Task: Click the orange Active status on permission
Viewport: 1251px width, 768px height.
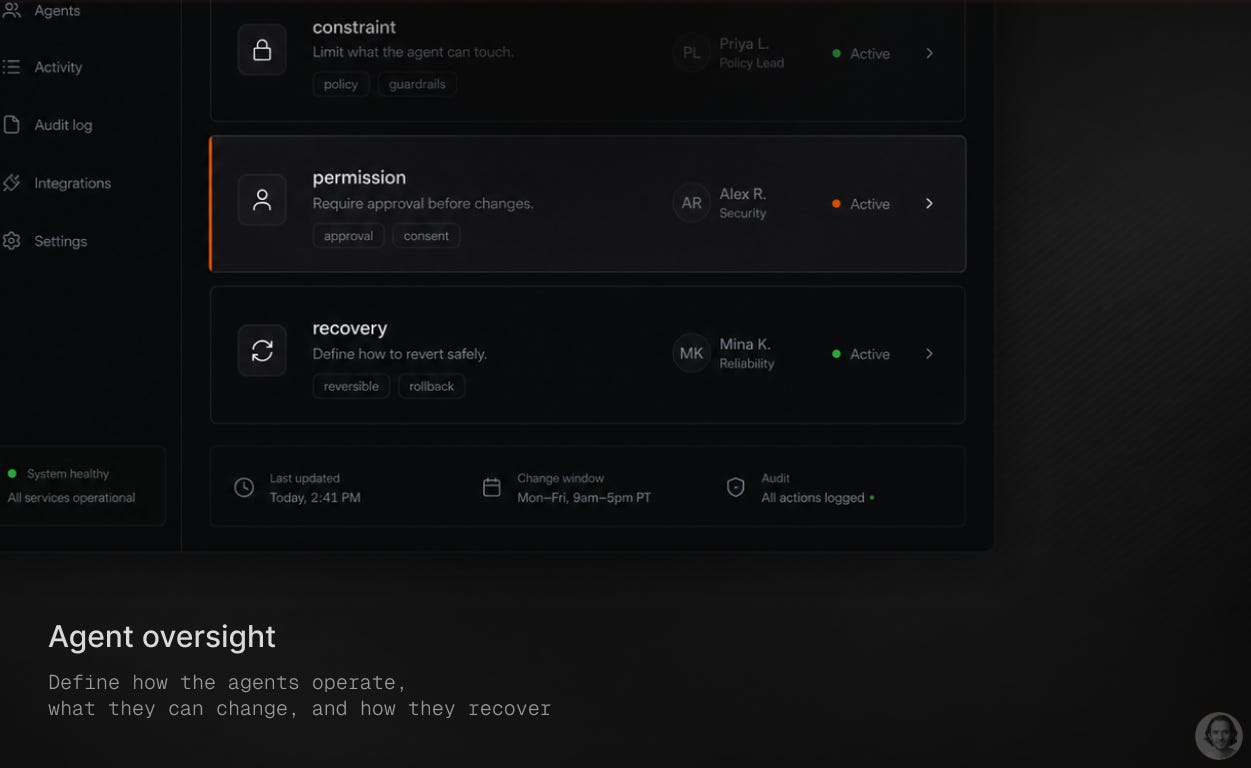Action: coord(860,204)
